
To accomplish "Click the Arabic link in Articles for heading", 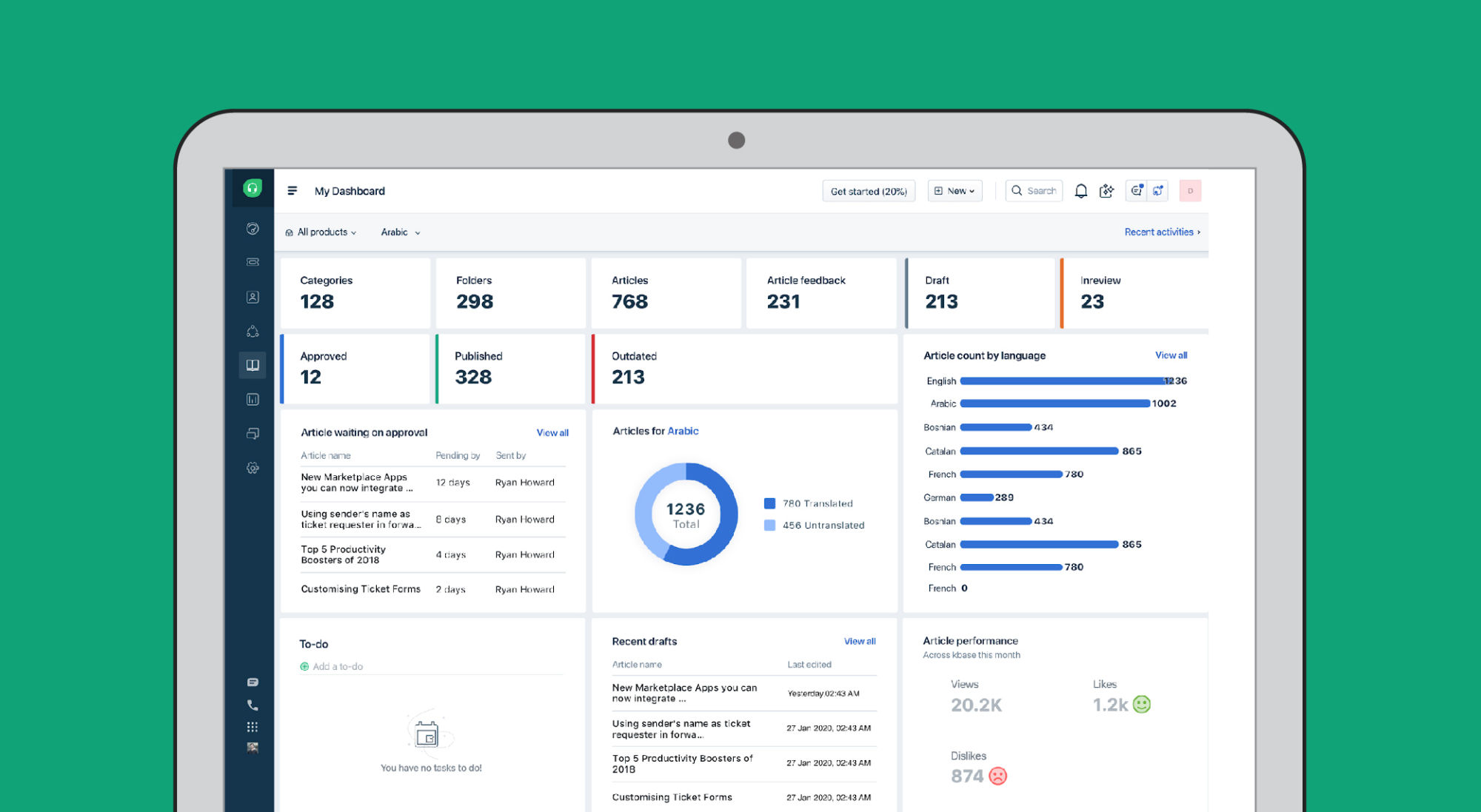I will point(683,432).
